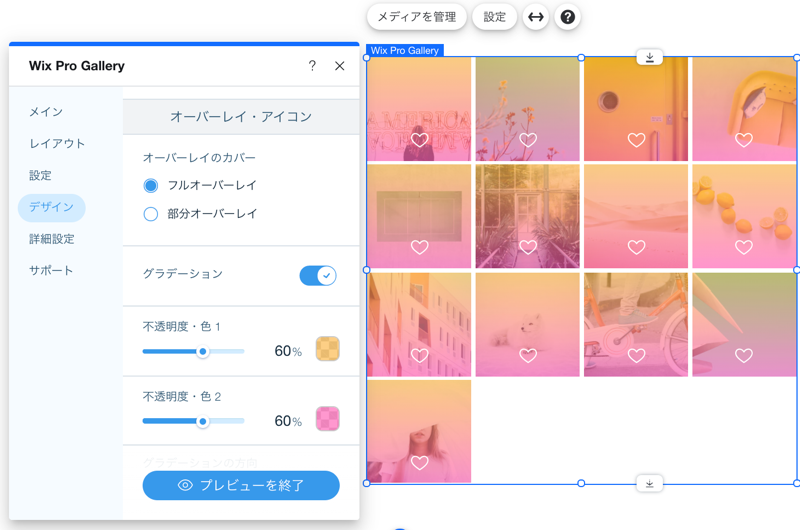This screenshot has height=530, width=800.
Task: Click the 60% value for color 1
Action: [x=288, y=351]
